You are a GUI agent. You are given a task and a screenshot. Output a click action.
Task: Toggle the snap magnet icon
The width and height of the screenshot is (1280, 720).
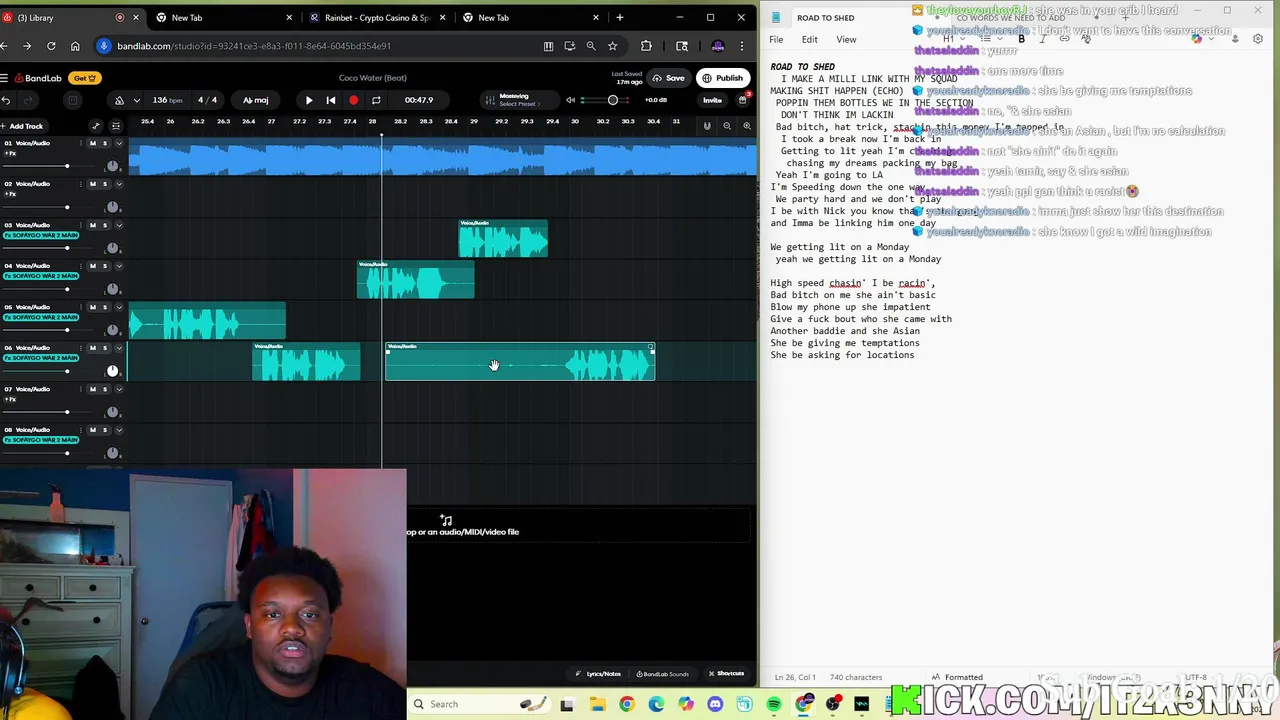point(707,126)
